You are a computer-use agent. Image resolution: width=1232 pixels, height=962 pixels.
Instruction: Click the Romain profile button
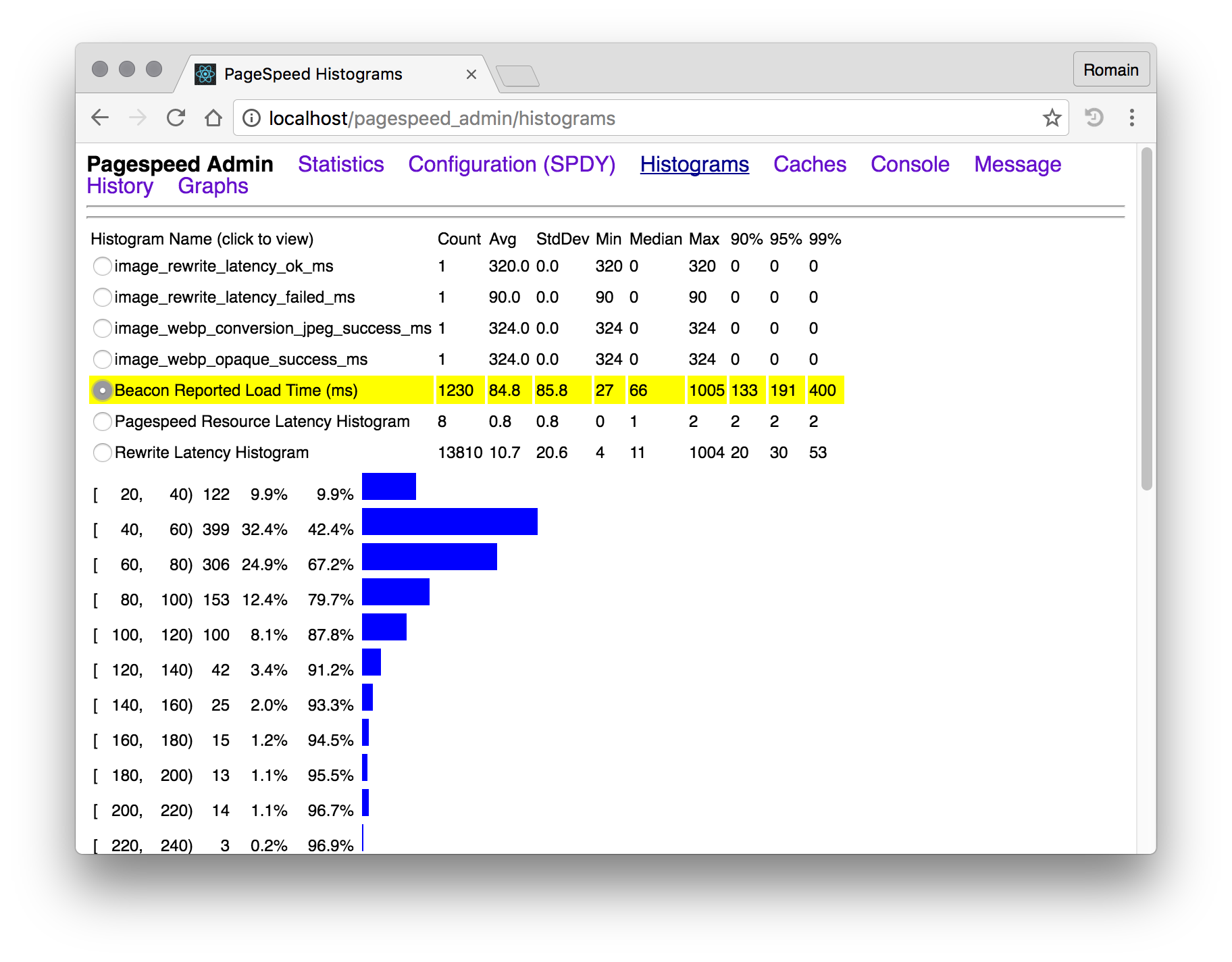click(x=1111, y=69)
